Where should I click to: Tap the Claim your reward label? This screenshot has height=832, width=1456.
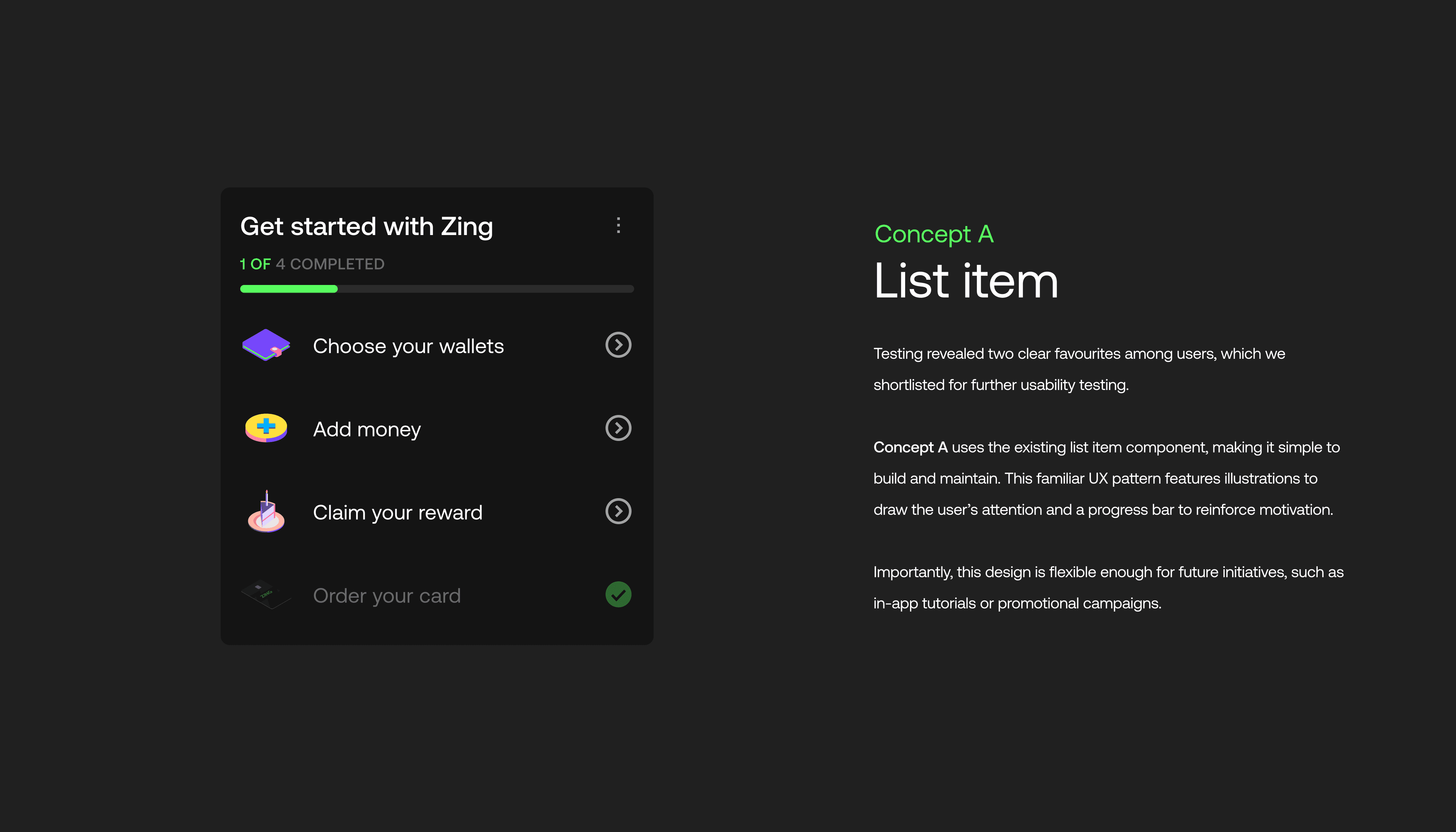point(397,513)
